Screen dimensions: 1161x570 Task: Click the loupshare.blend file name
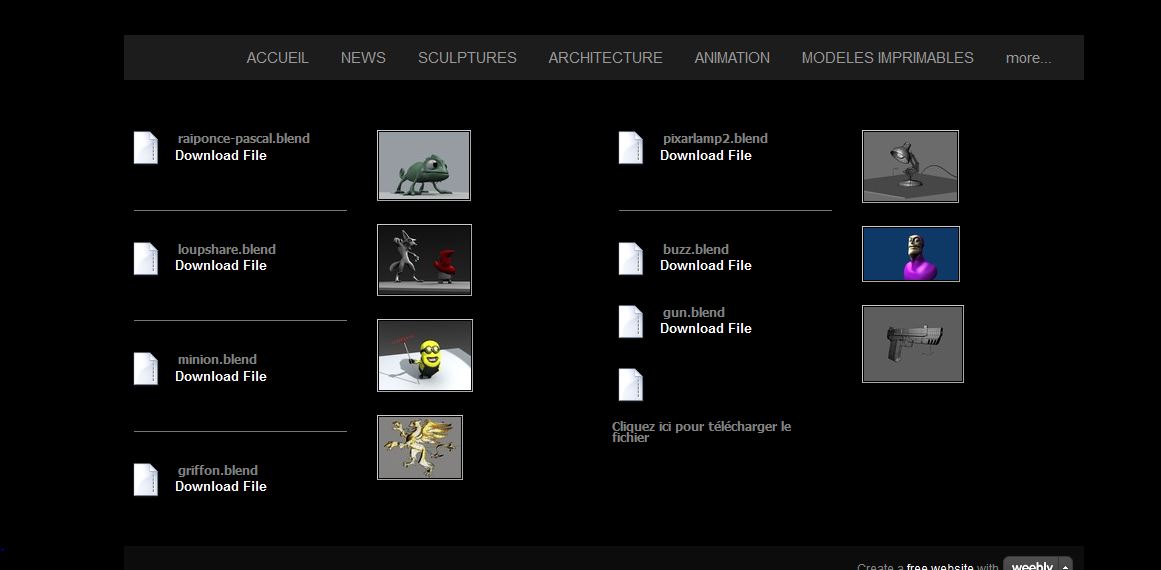[227, 249]
